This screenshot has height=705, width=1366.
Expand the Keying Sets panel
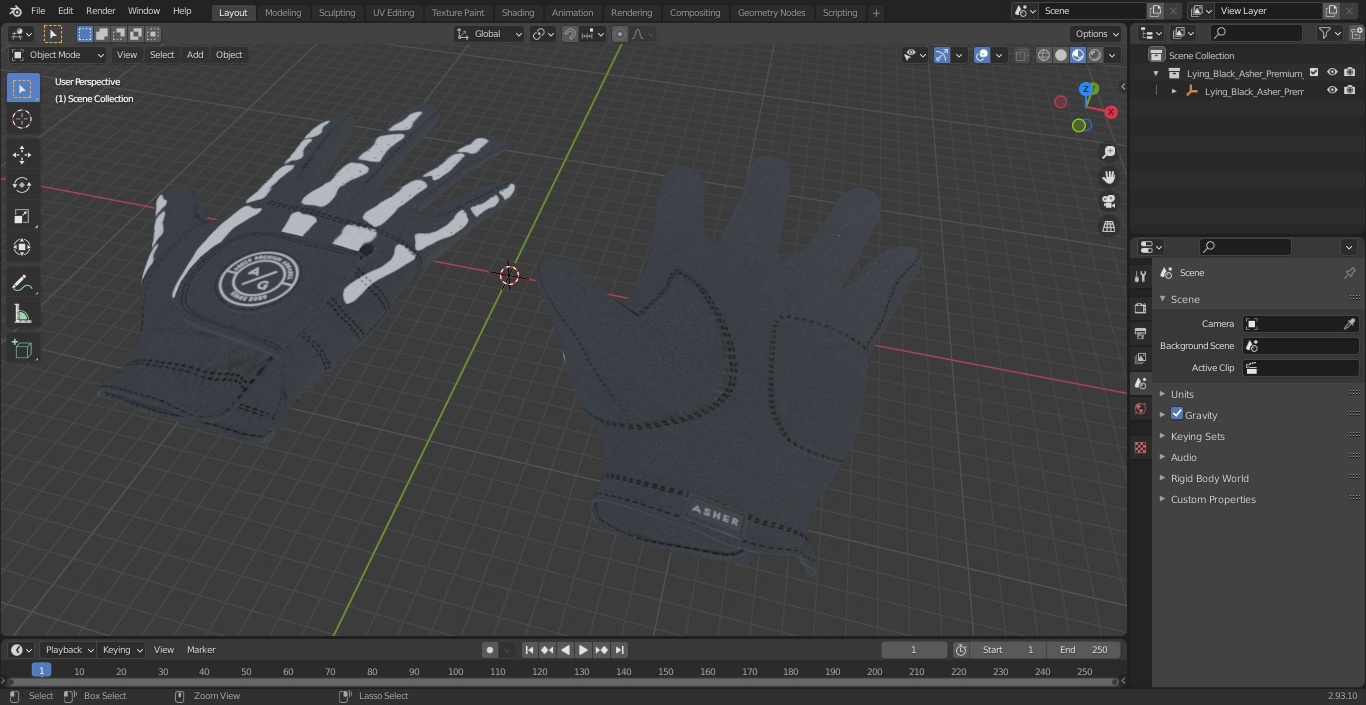tap(1197, 436)
